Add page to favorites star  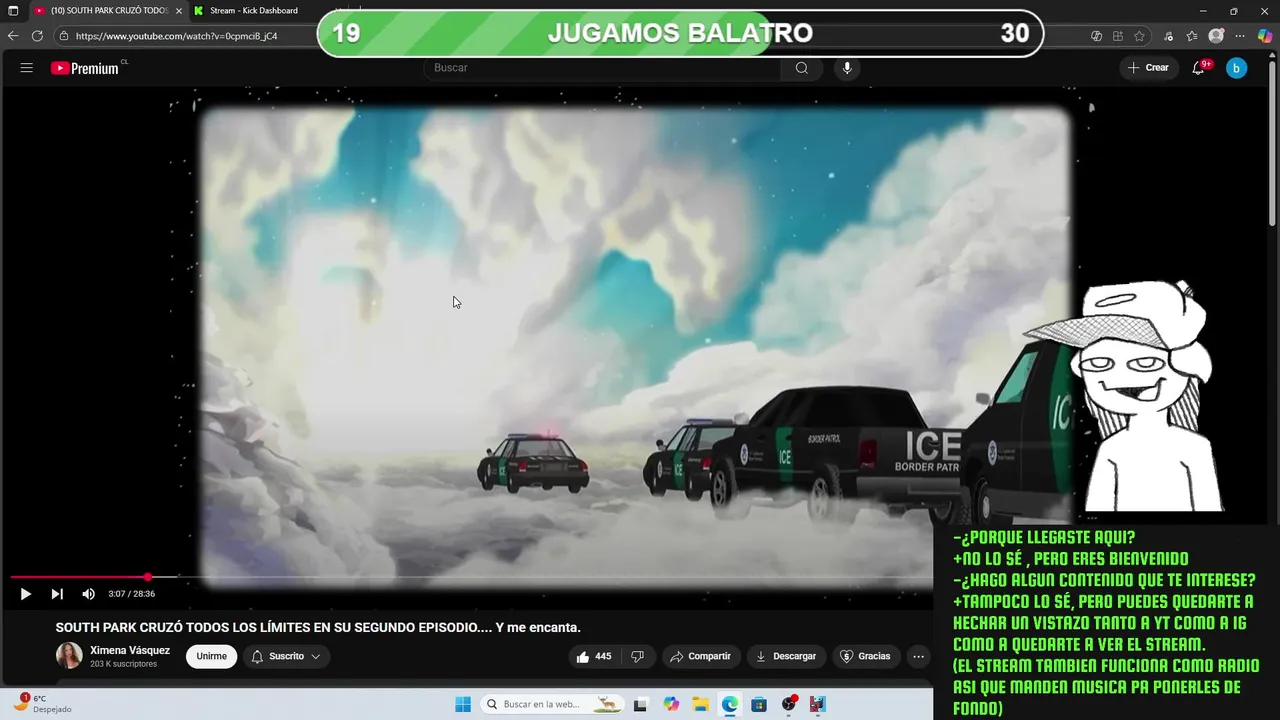pyautogui.click(x=1139, y=36)
